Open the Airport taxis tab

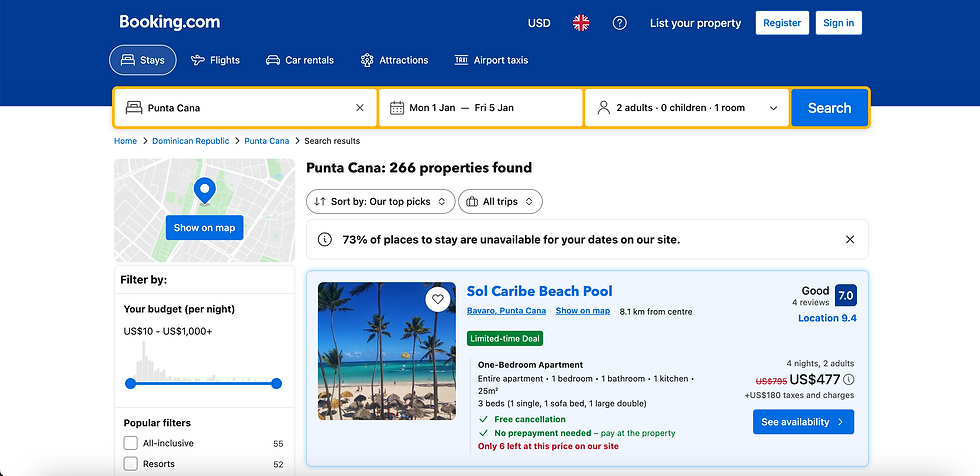(x=491, y=60)
